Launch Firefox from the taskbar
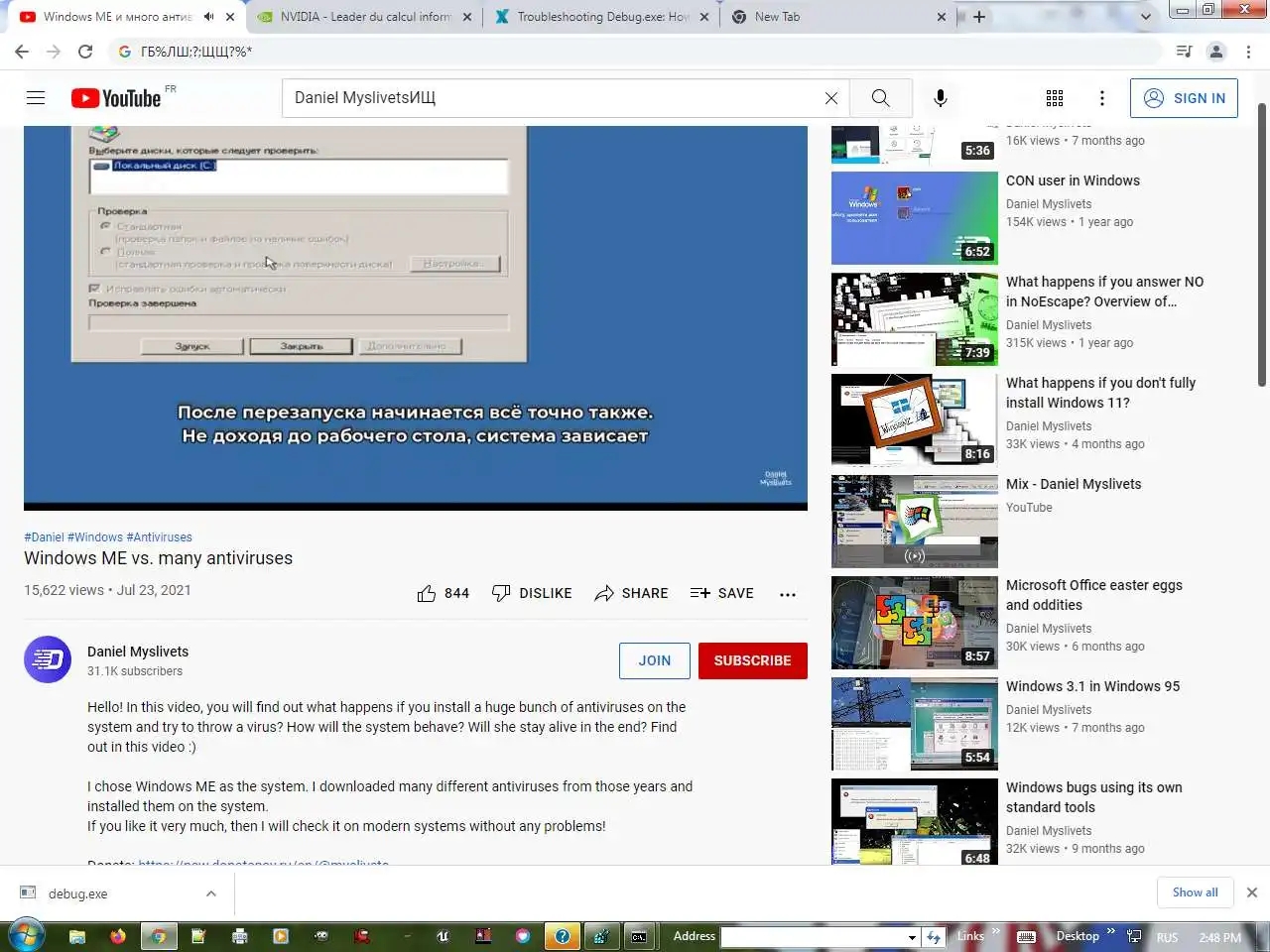This screenshot has height=952, width=1270. point(118,935)
